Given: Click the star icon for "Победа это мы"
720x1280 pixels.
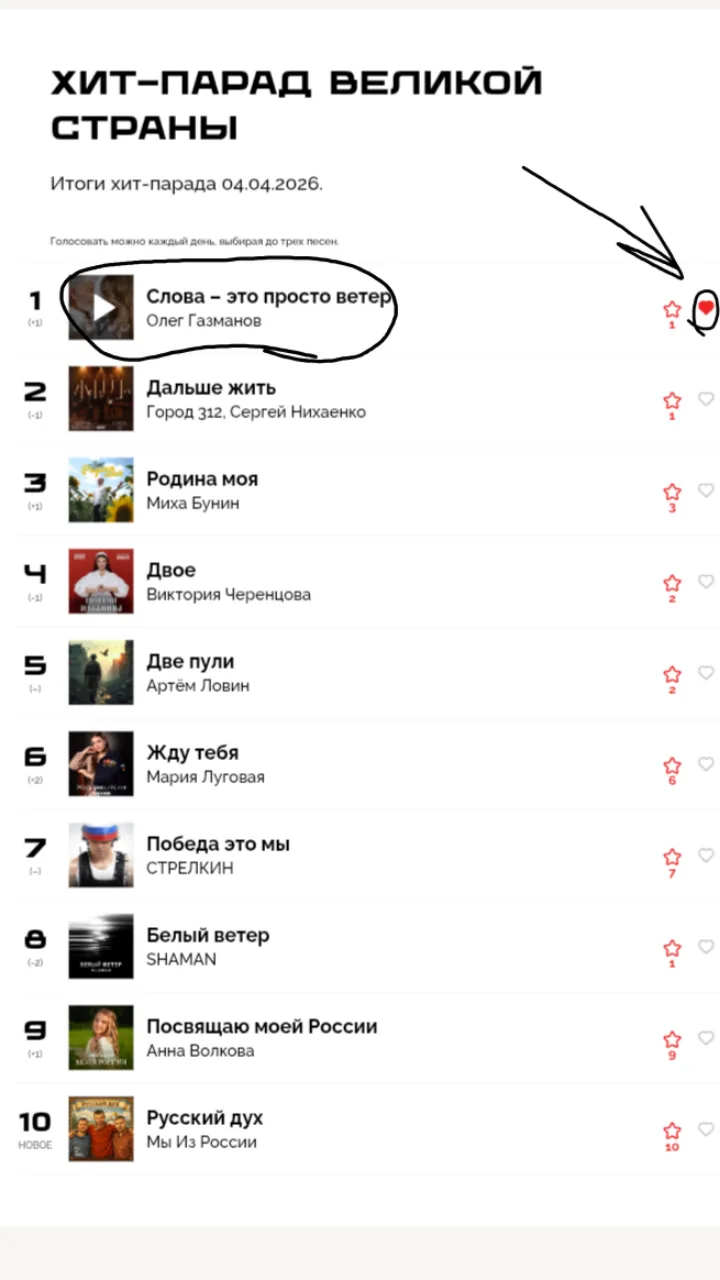Looking at the screenshot, I should 672,857.
